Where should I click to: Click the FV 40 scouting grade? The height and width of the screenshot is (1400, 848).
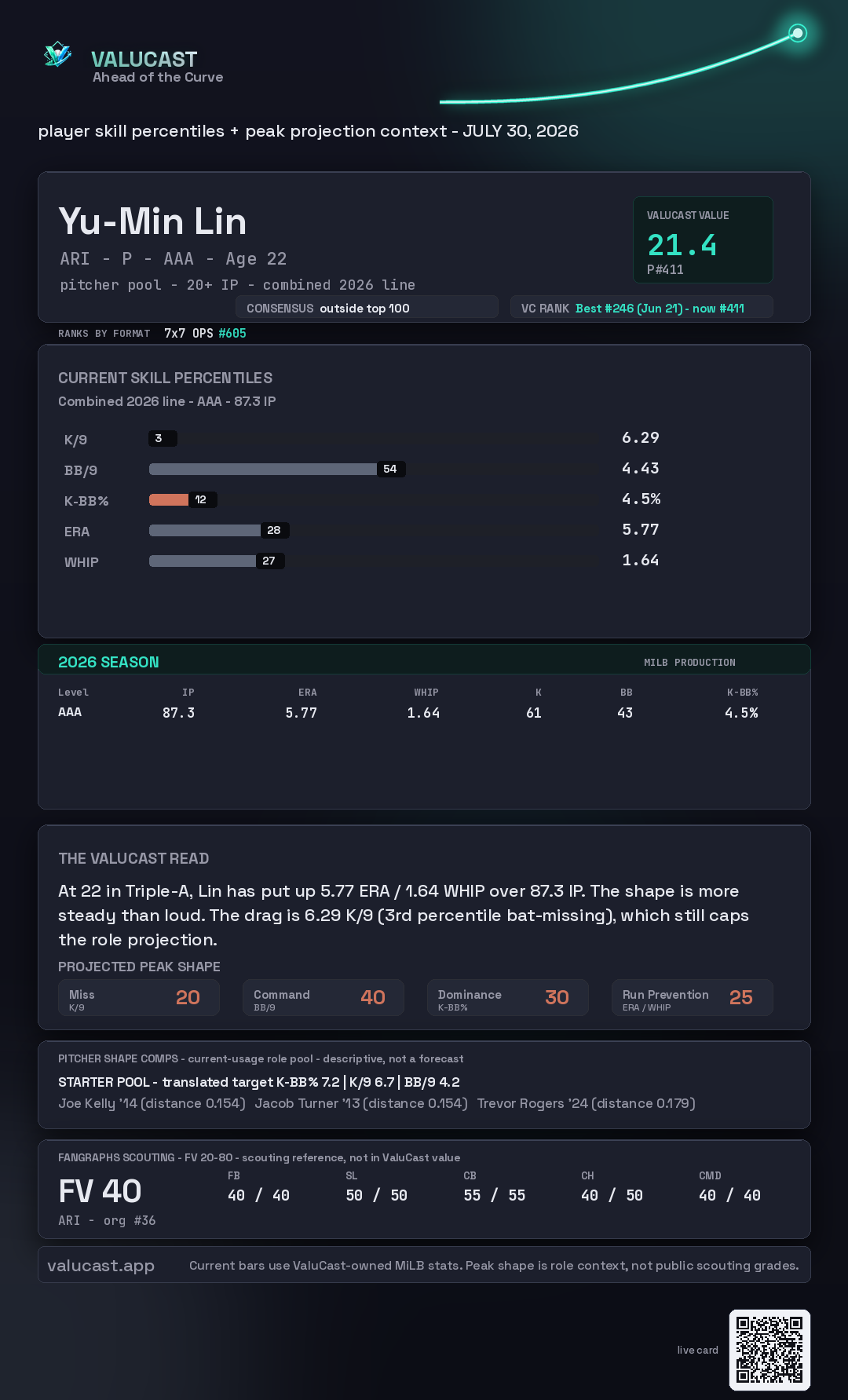100,1191
